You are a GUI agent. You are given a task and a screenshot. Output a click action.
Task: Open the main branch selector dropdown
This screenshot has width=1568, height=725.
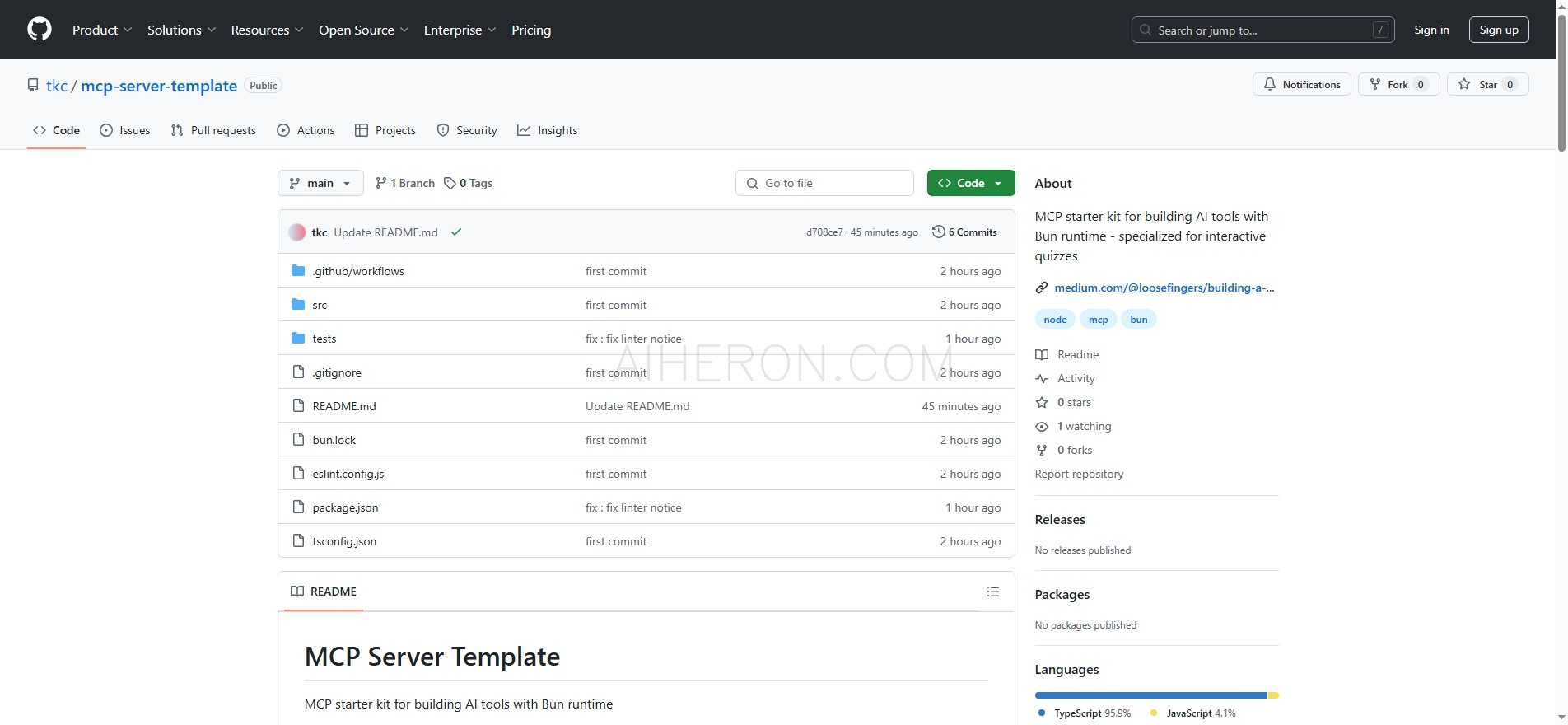point(320,183)
